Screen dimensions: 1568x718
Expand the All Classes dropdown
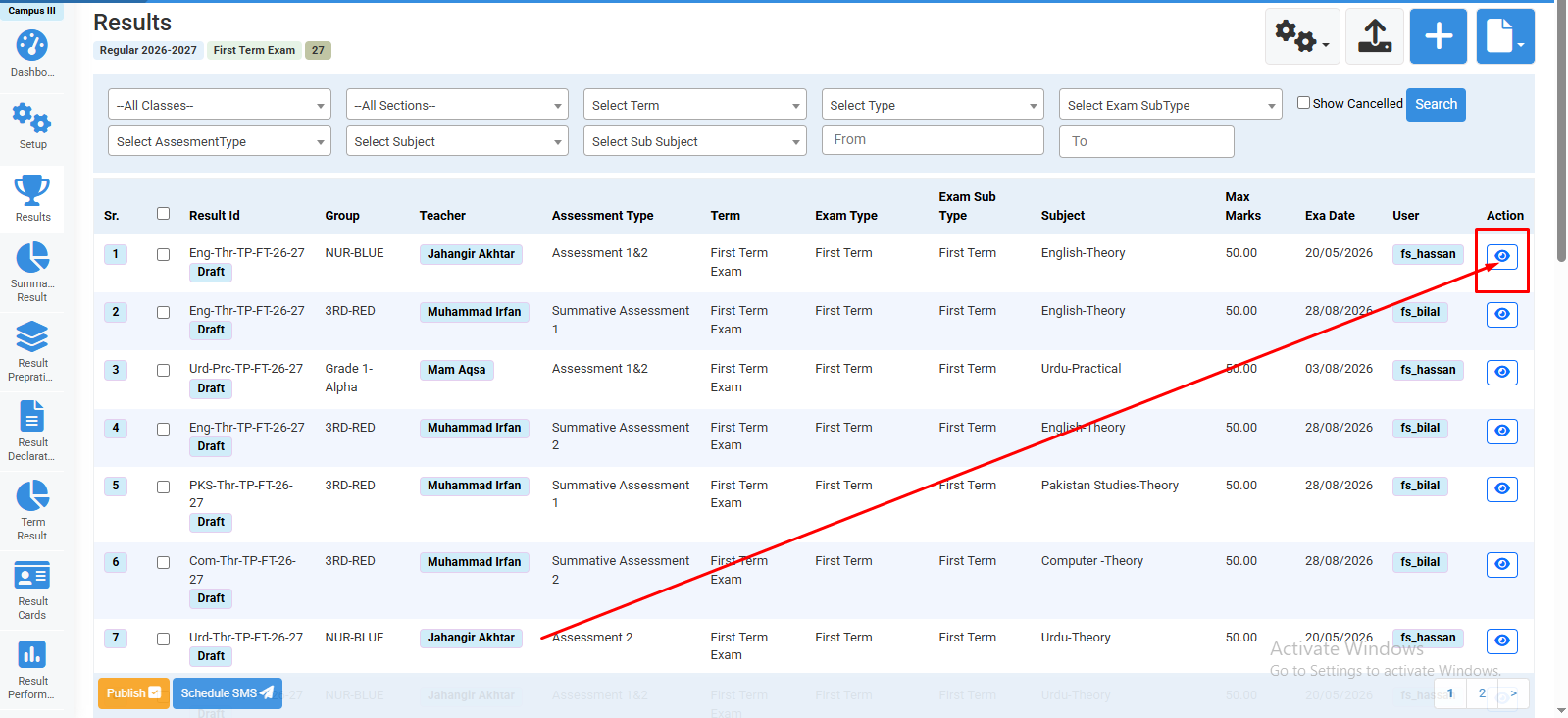coord(220,105)
